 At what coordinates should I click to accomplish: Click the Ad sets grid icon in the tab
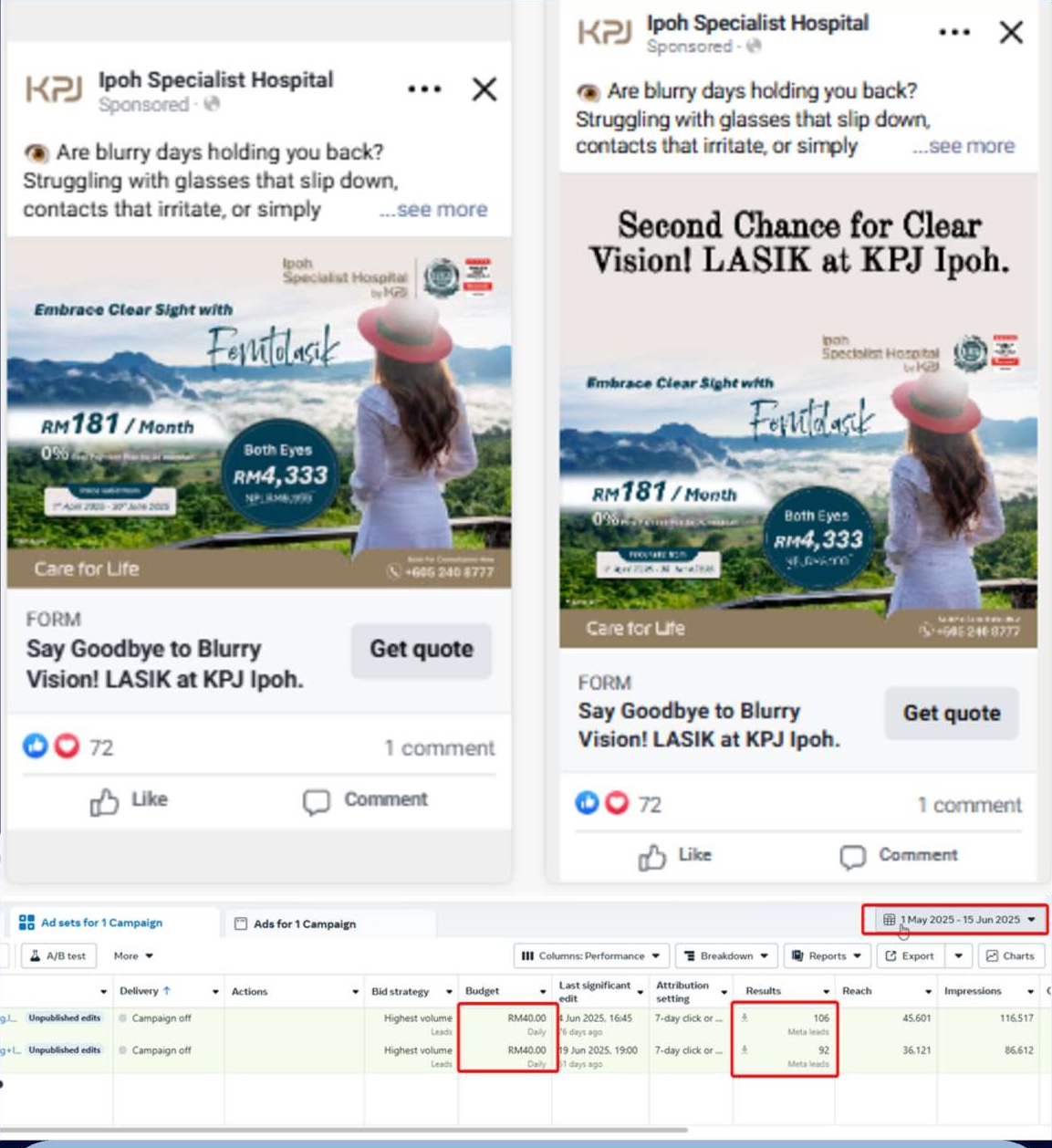click(x=26, y=923)
